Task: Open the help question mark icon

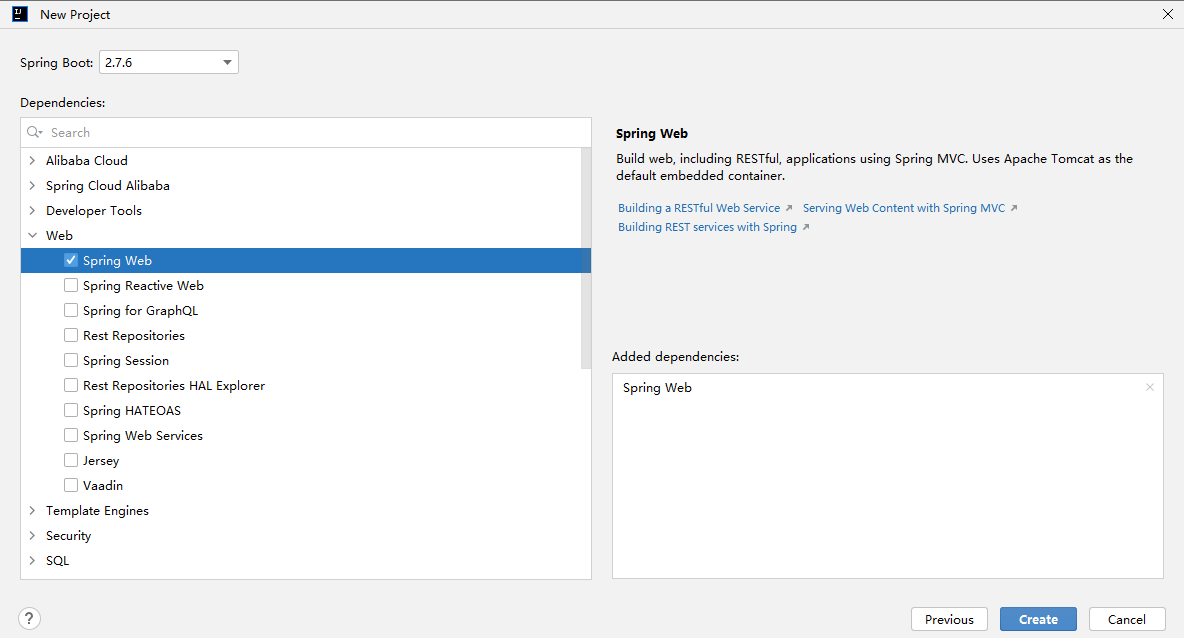Action: (x=29, y=619)
